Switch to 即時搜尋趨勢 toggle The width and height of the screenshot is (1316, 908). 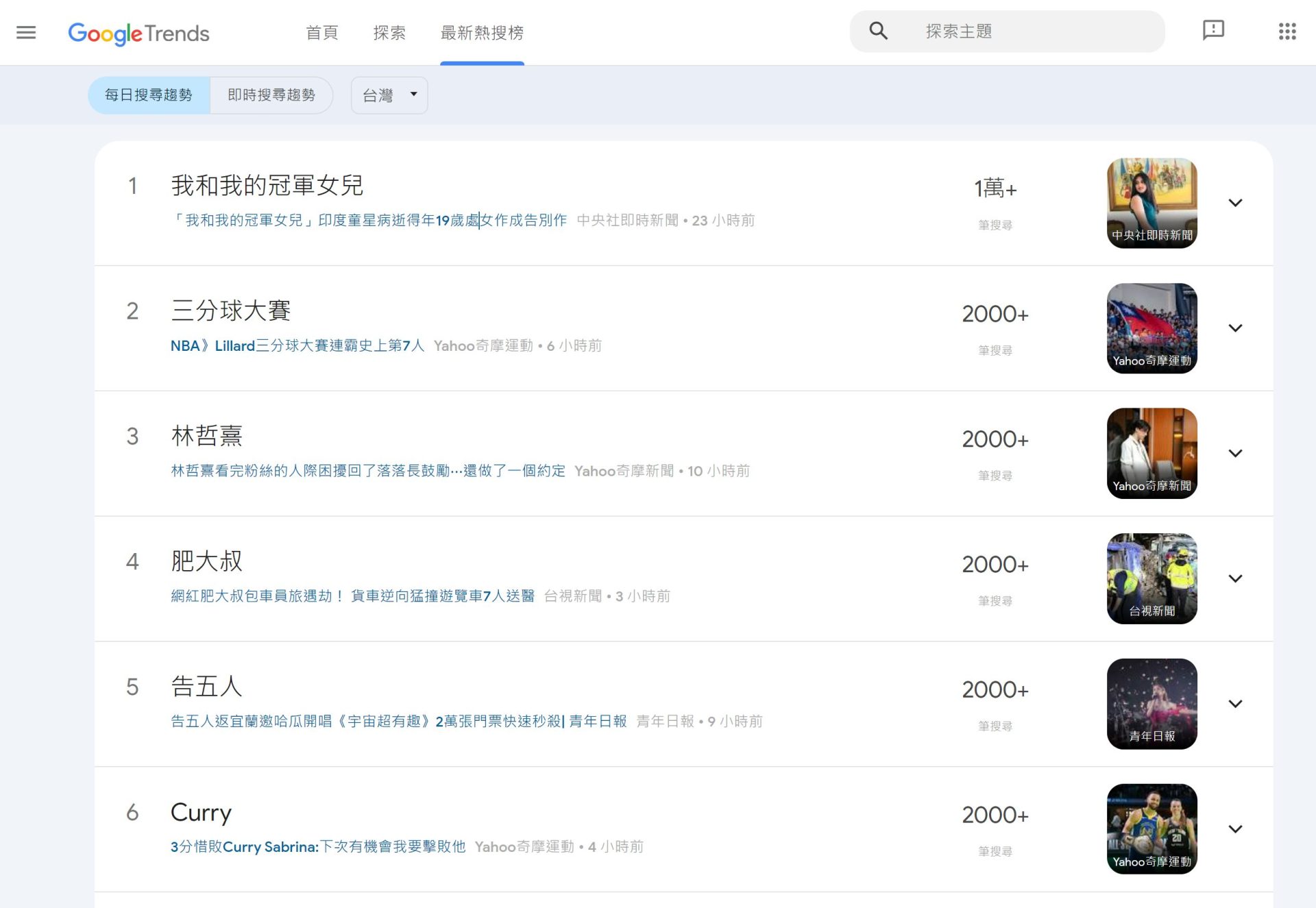(x=271, y=95)
